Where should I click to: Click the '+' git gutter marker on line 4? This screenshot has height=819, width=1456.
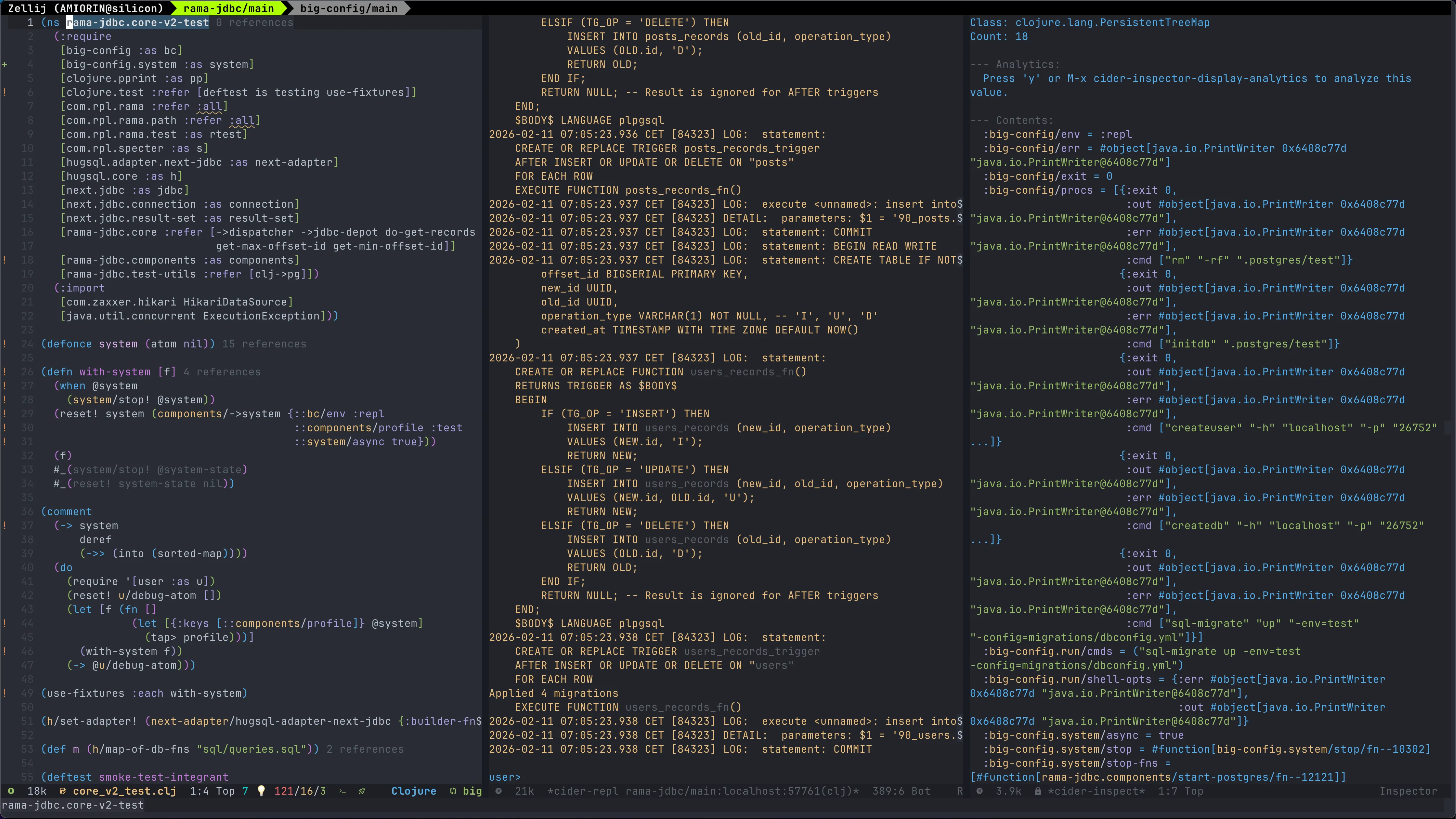coord(5,64)
